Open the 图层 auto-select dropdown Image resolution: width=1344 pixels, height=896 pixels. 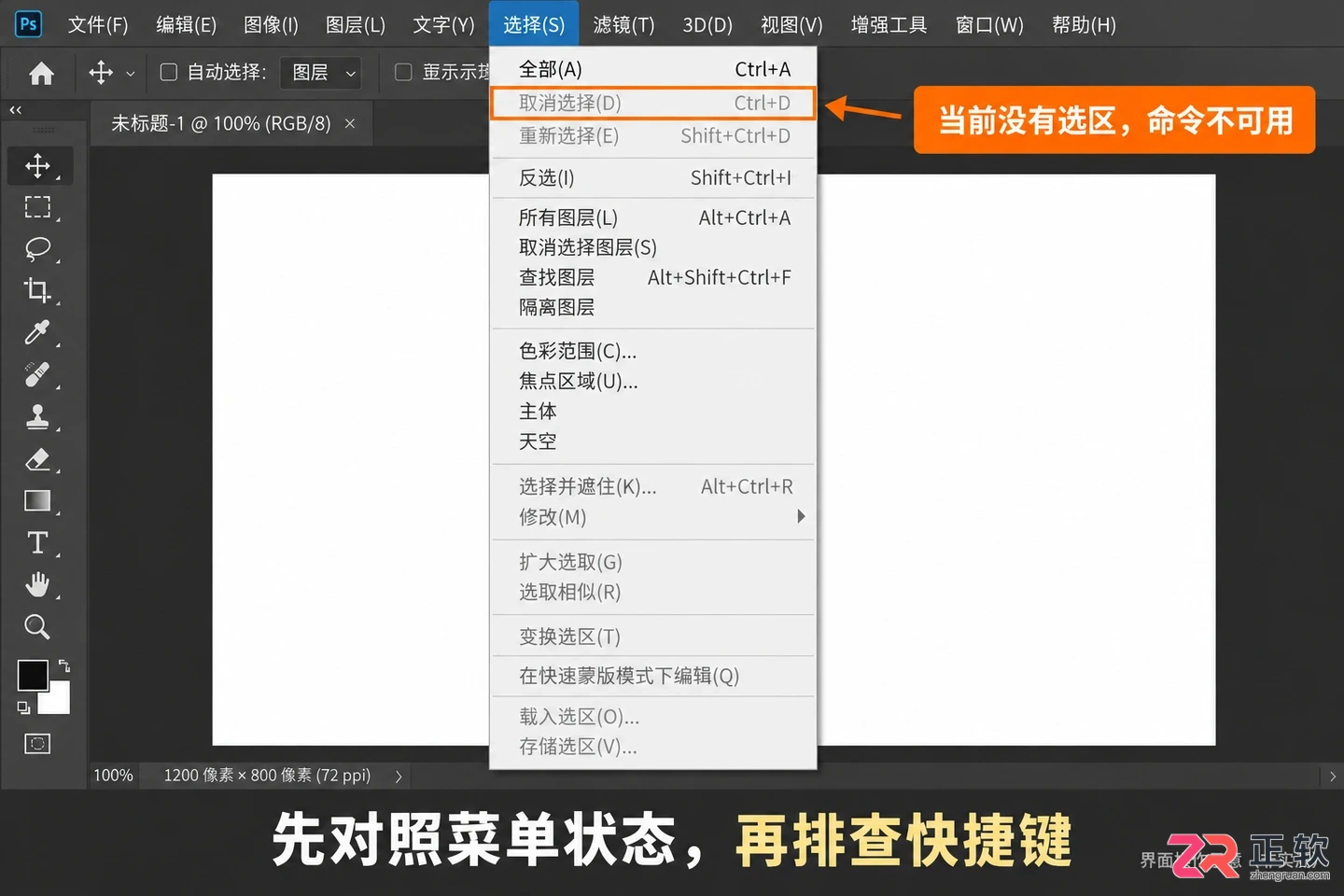pos(320,72)
